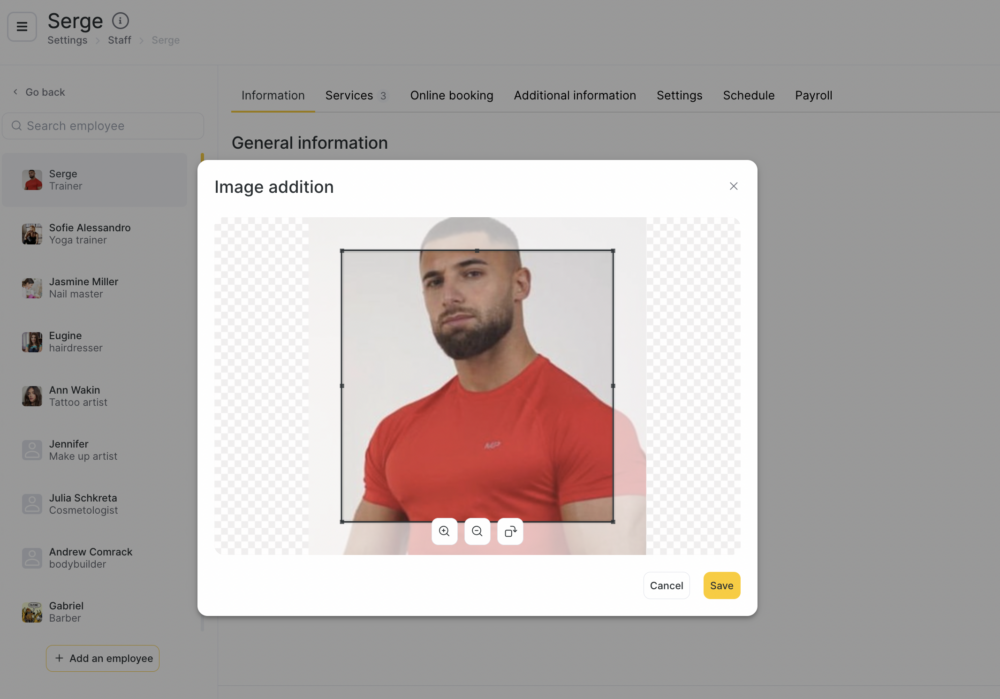Open the hamburger menu

[x=22, y=27]
